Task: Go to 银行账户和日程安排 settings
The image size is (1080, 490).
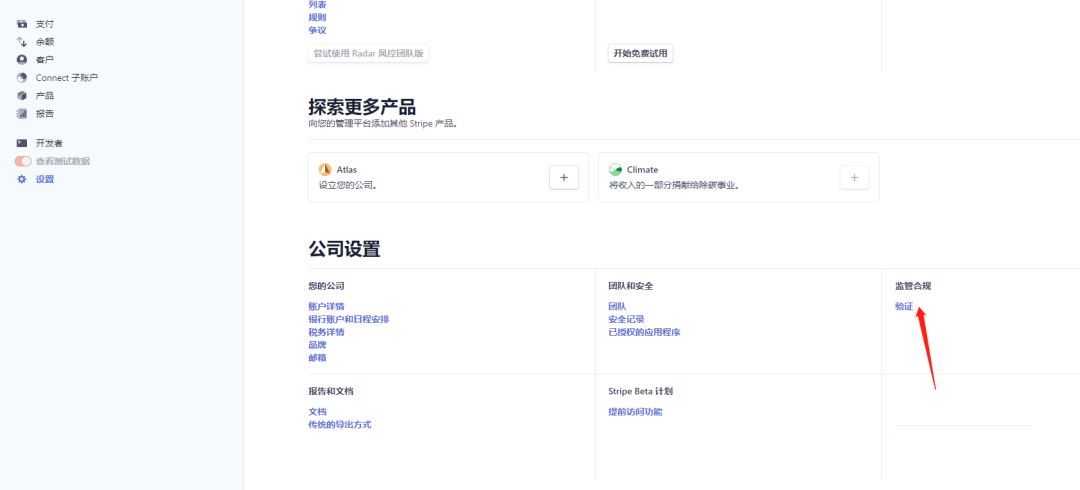Action: click(349, 319)
